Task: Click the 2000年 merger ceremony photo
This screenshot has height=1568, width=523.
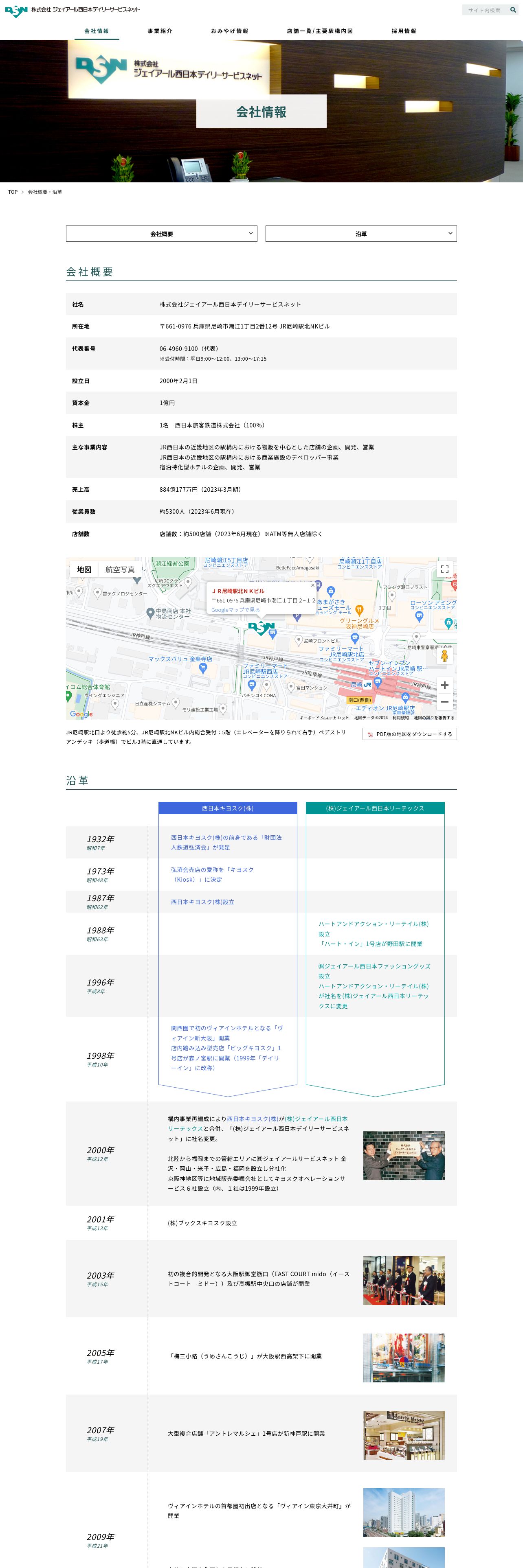Action: click(x=404, y=1156)
